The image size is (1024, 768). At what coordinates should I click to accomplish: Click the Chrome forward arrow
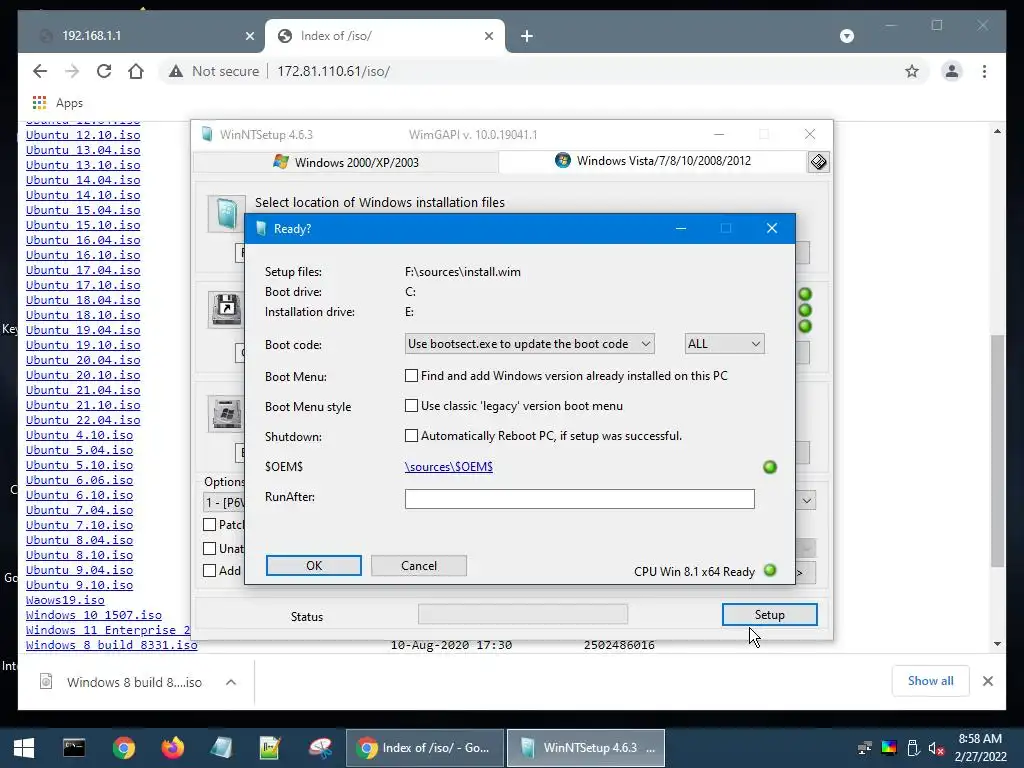[x=72, y=71]
